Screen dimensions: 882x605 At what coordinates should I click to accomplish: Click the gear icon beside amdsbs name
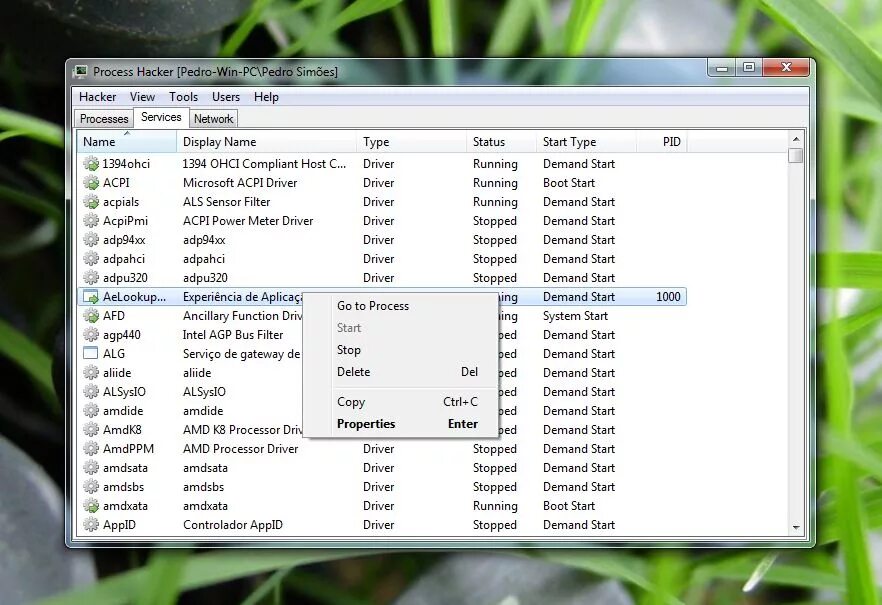click(91, 487)
